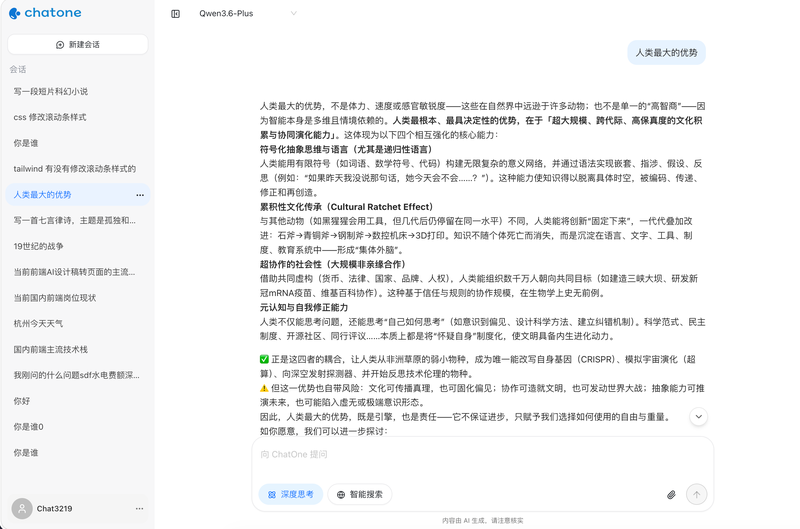Image resolution: width=800 pixels, height=529 pixels.
Task: Collapse the sidebar panel icon
Action: coord(176,14)
